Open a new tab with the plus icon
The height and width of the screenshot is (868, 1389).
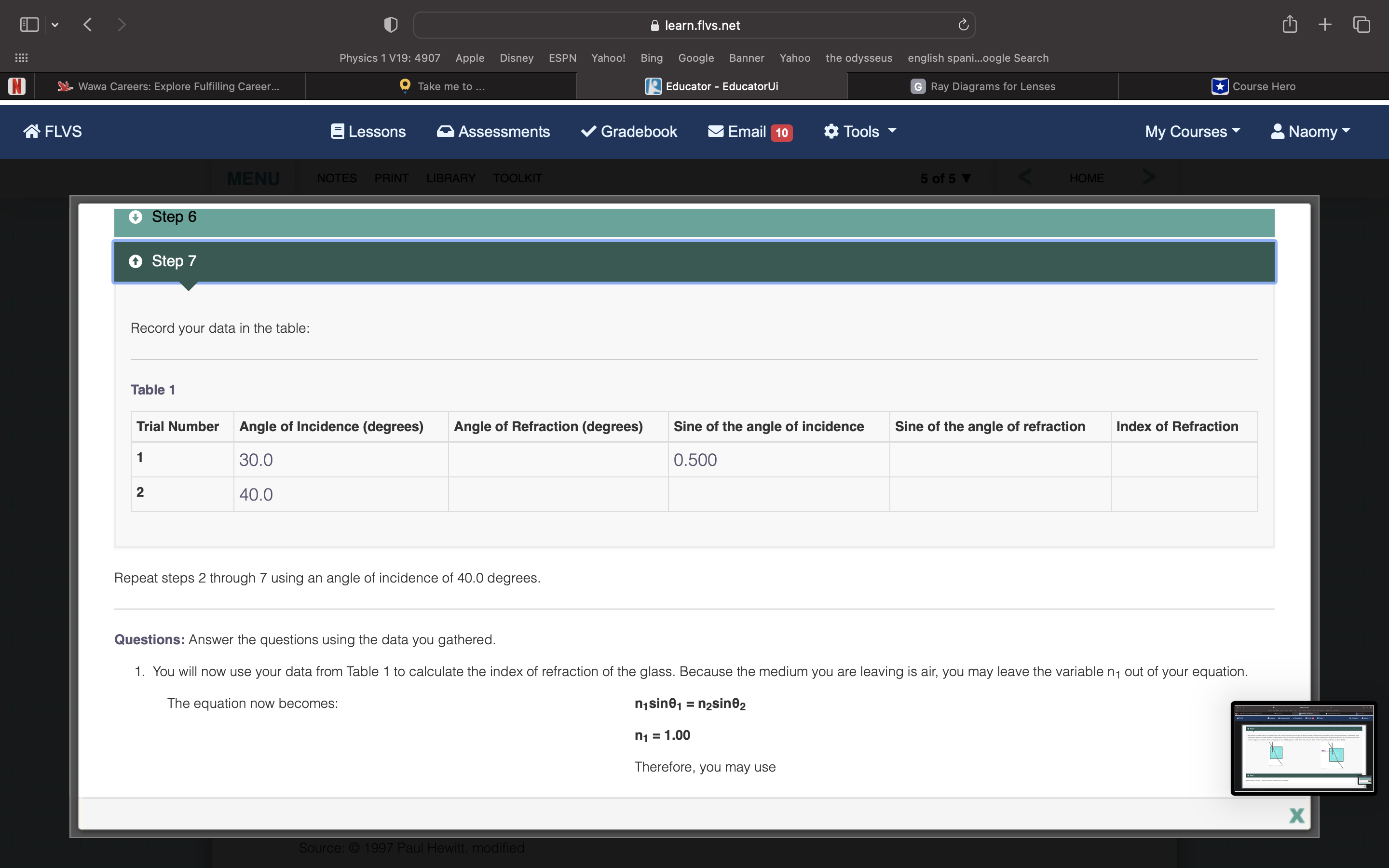(x=1325, y=25)
